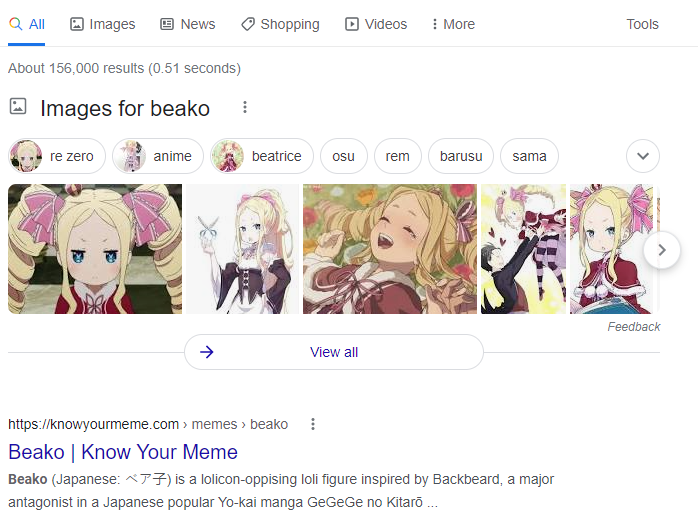Expand filter chips with the down chevron
The image size is (698, 521).
pos(643,156)
